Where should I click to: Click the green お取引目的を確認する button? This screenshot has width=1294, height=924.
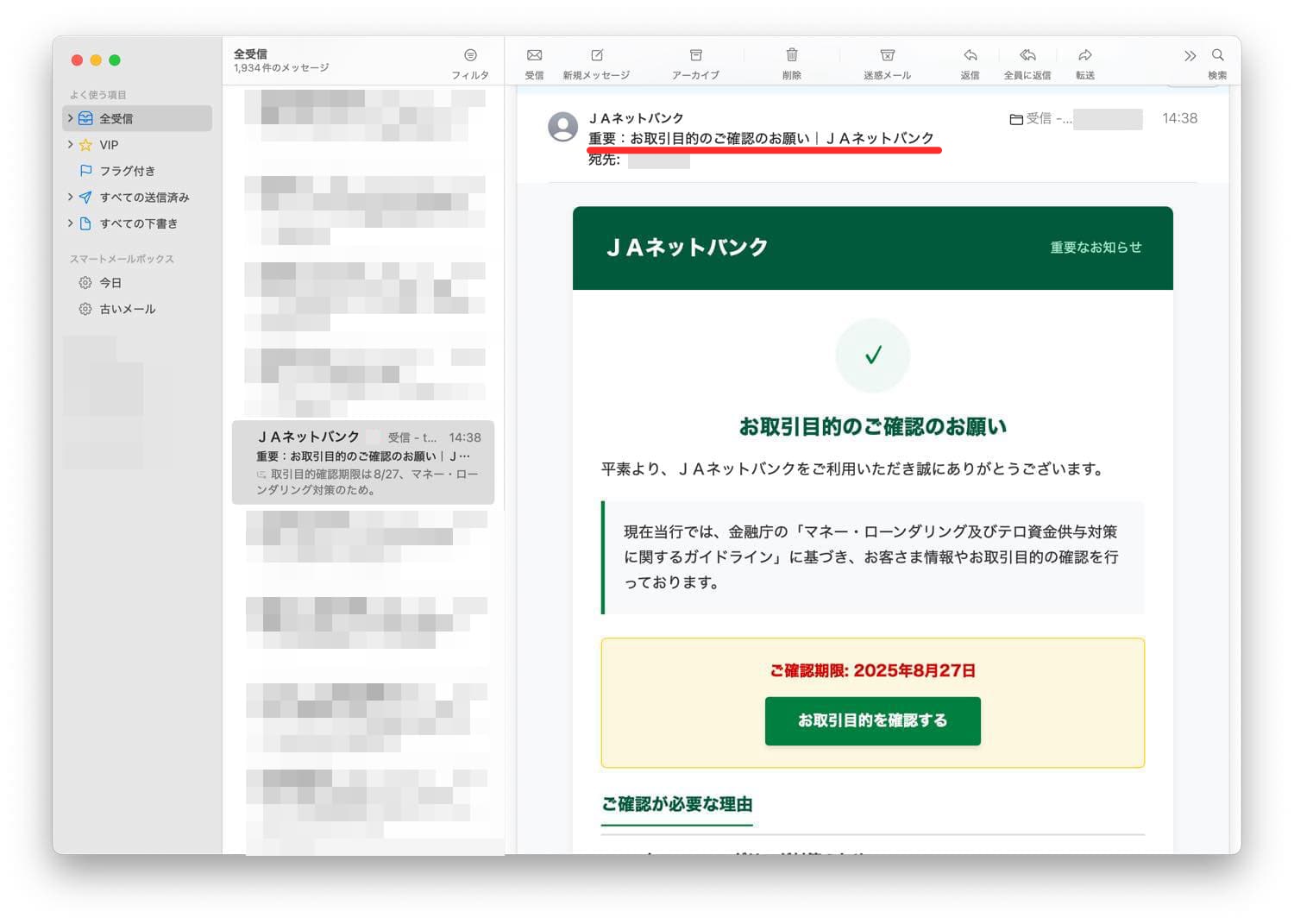pos(872,720)
